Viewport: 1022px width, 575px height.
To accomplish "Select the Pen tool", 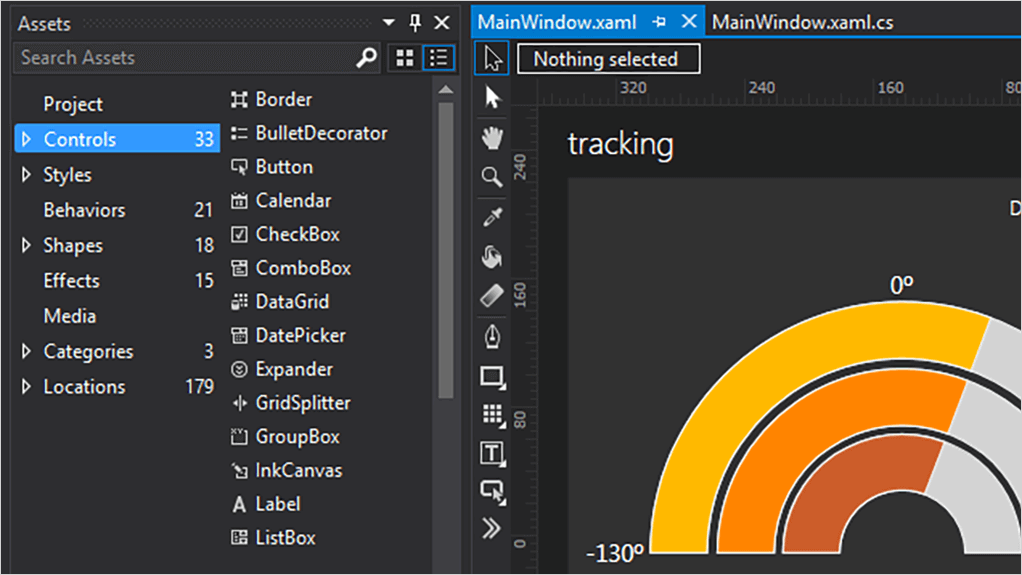I will 491,336.
